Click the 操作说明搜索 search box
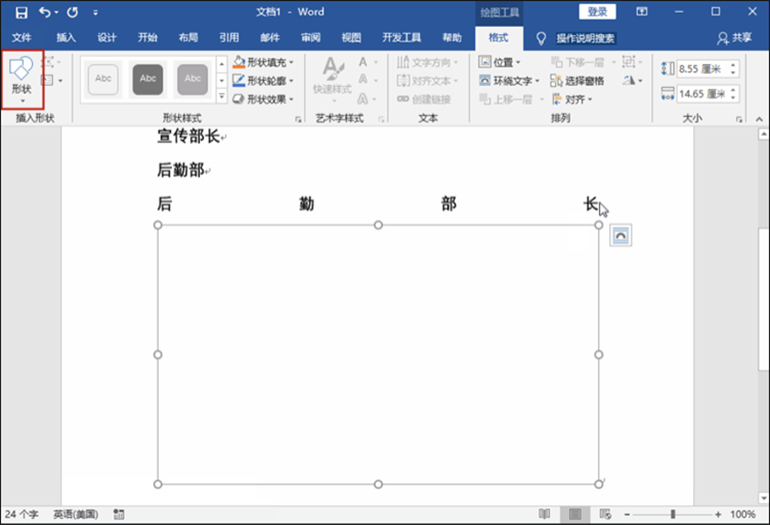Screen dimensions: 770x525 point(585,38)
